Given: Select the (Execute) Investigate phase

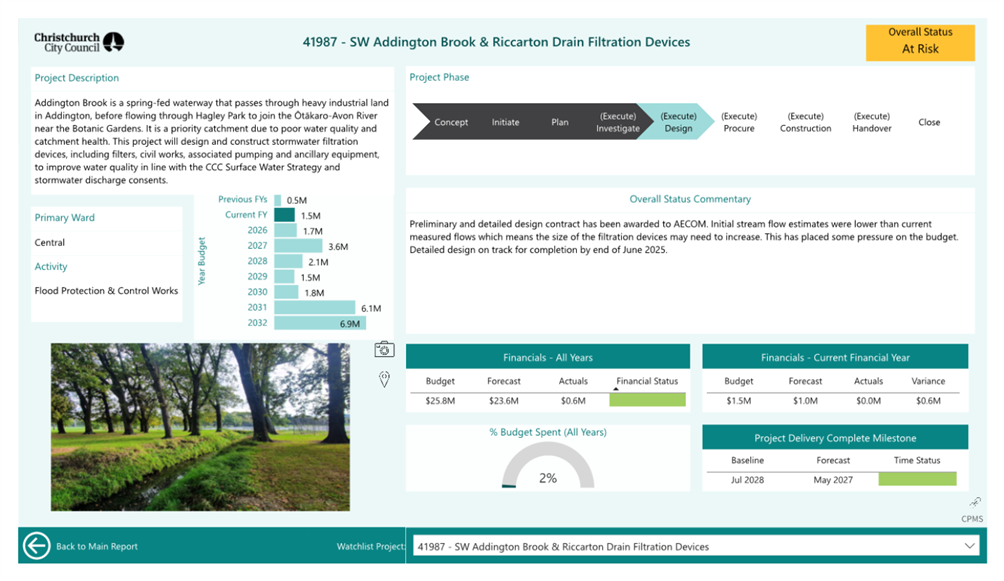Looking at the screenshot, I should point(617,122).
